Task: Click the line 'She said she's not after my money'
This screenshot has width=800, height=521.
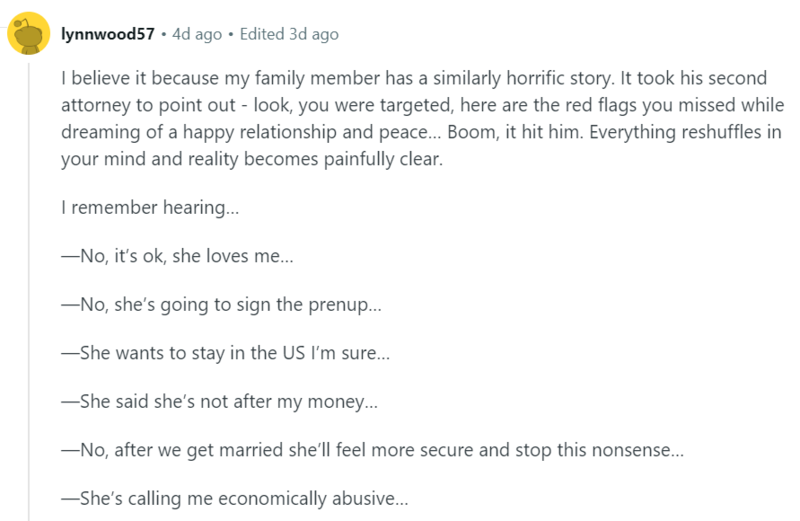Action: [x=219, y=402]
